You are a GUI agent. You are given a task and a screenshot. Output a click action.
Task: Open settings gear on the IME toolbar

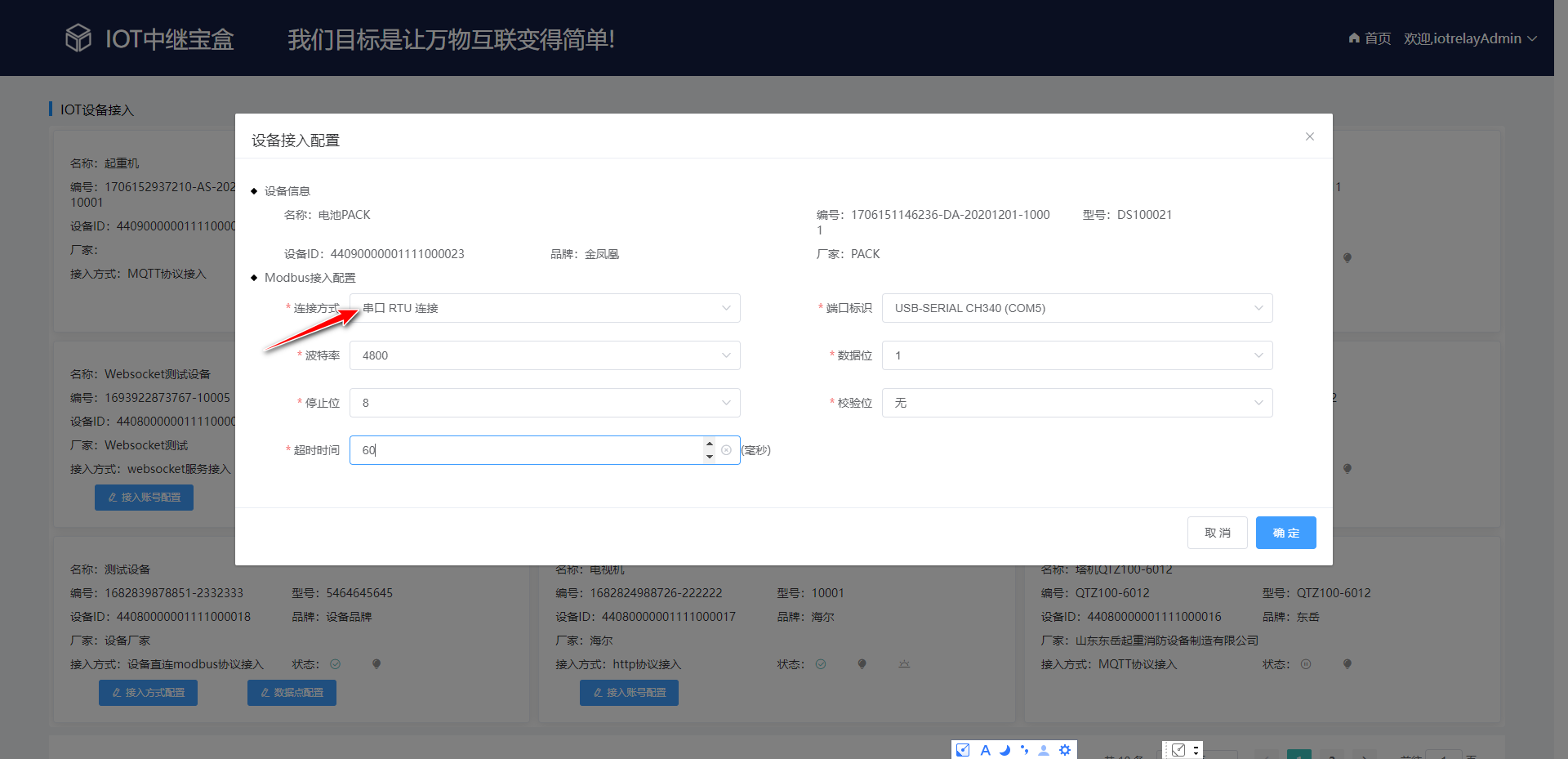[x=1065, y=750]
